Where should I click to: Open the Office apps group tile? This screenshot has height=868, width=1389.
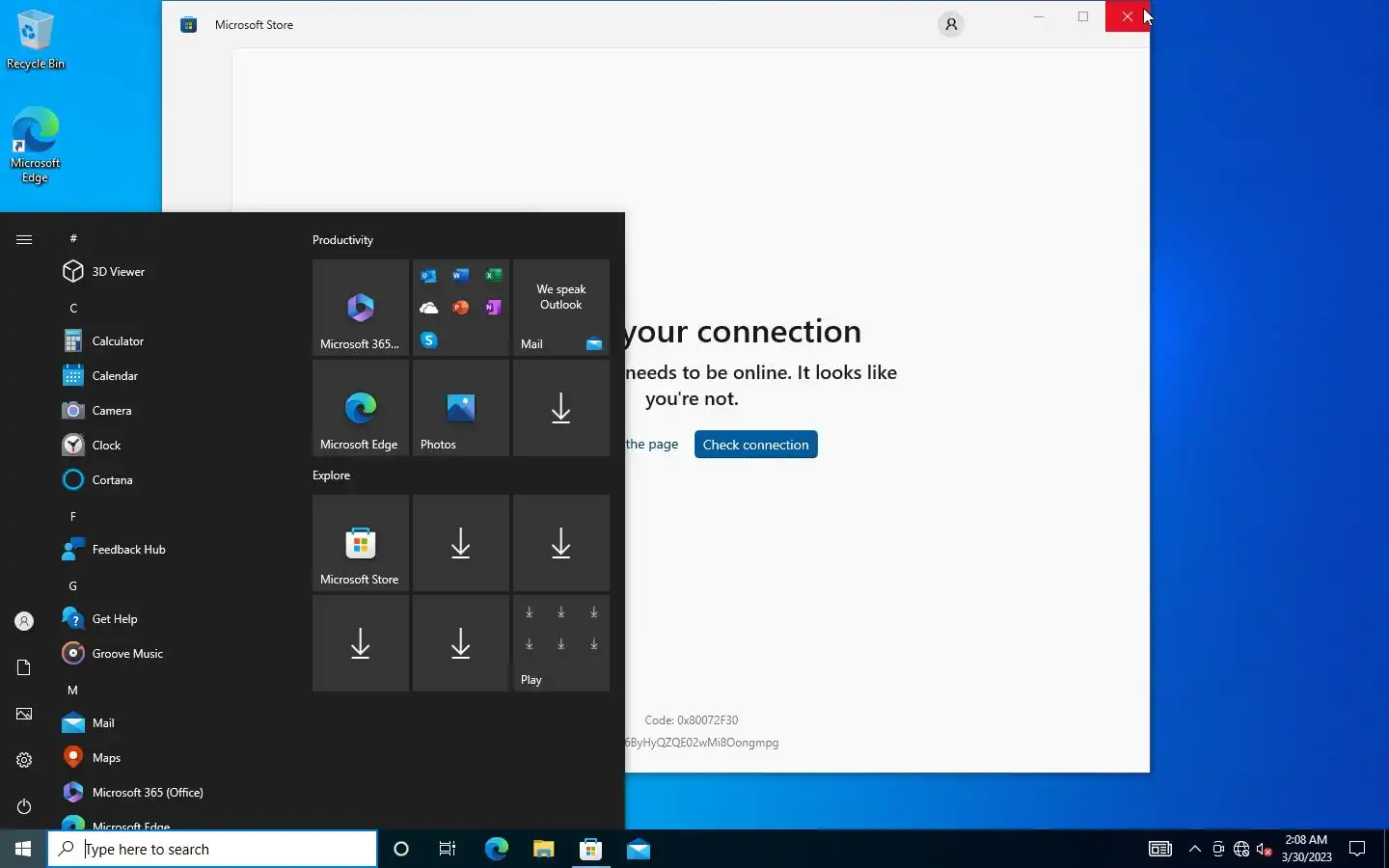click(x=461, y=308)
